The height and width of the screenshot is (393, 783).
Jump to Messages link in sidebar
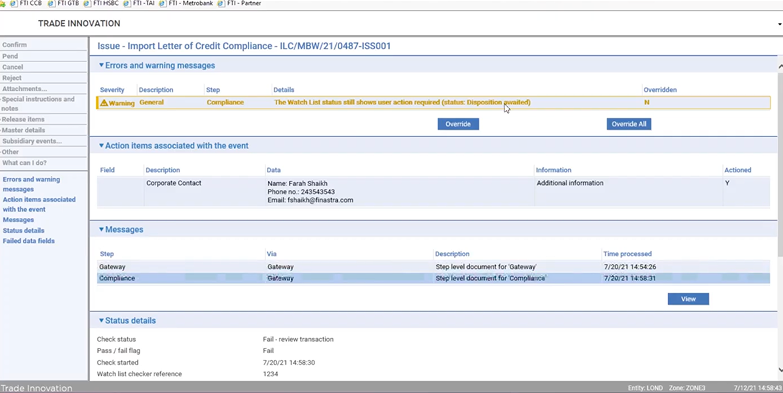click(18, 220)
